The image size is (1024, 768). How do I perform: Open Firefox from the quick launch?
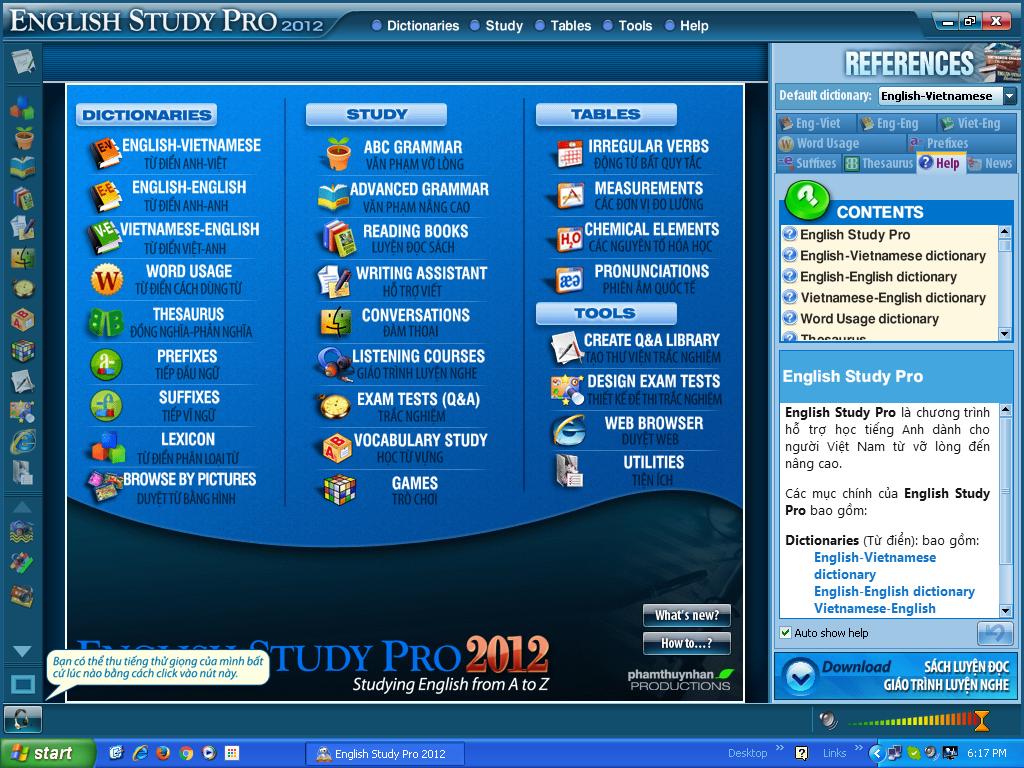(163, 753)
